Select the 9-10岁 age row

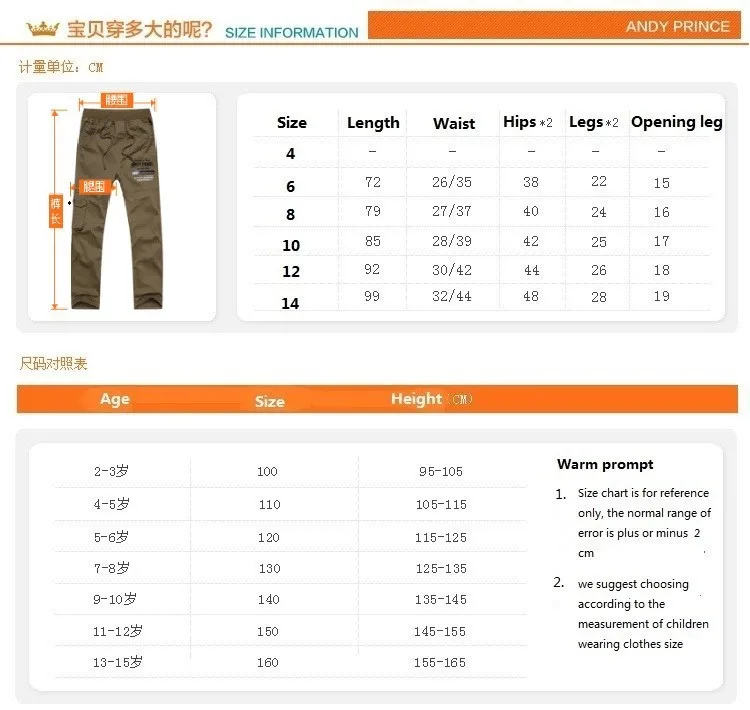coord(115,599)
